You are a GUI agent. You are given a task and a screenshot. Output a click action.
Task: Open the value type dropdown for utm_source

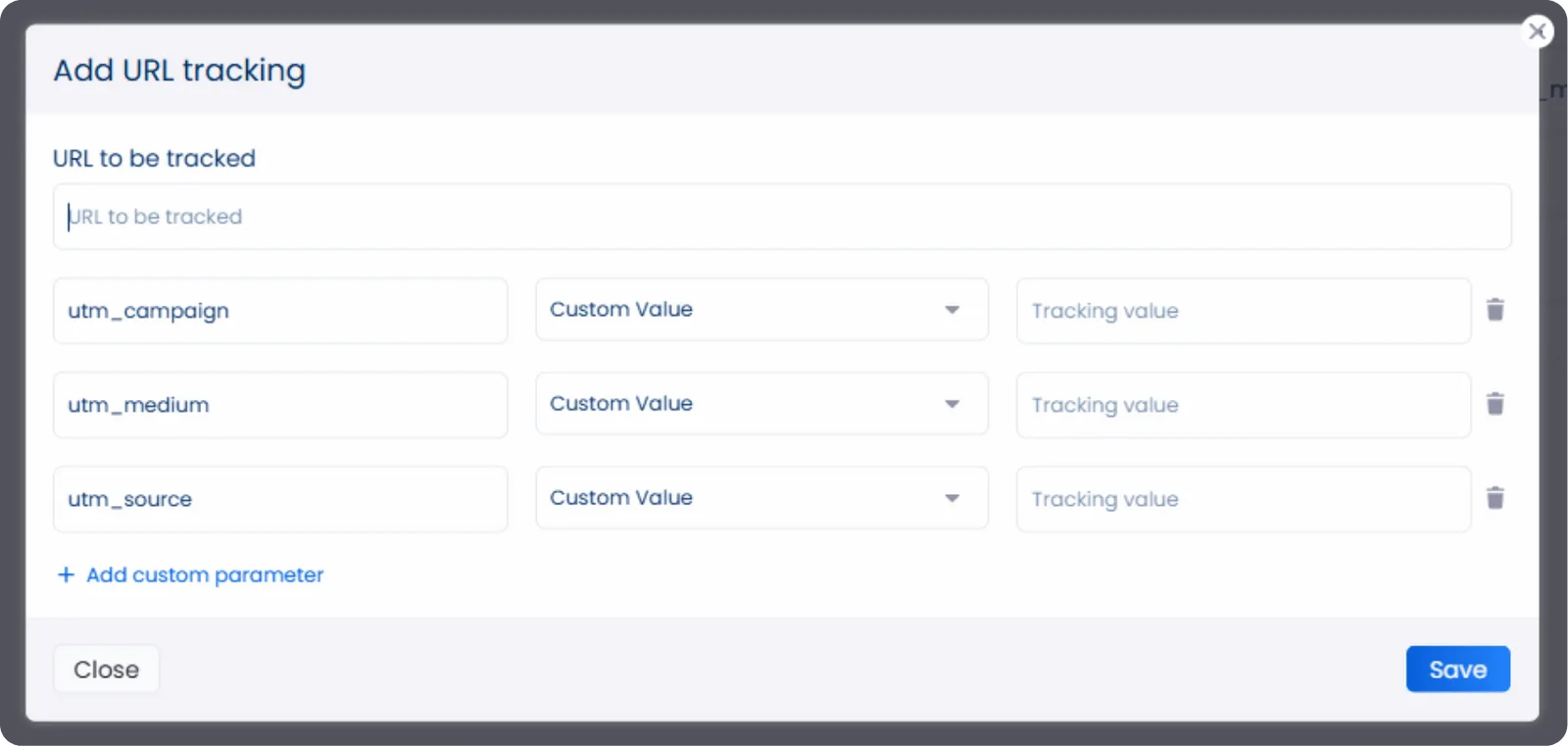click(761, 498)
